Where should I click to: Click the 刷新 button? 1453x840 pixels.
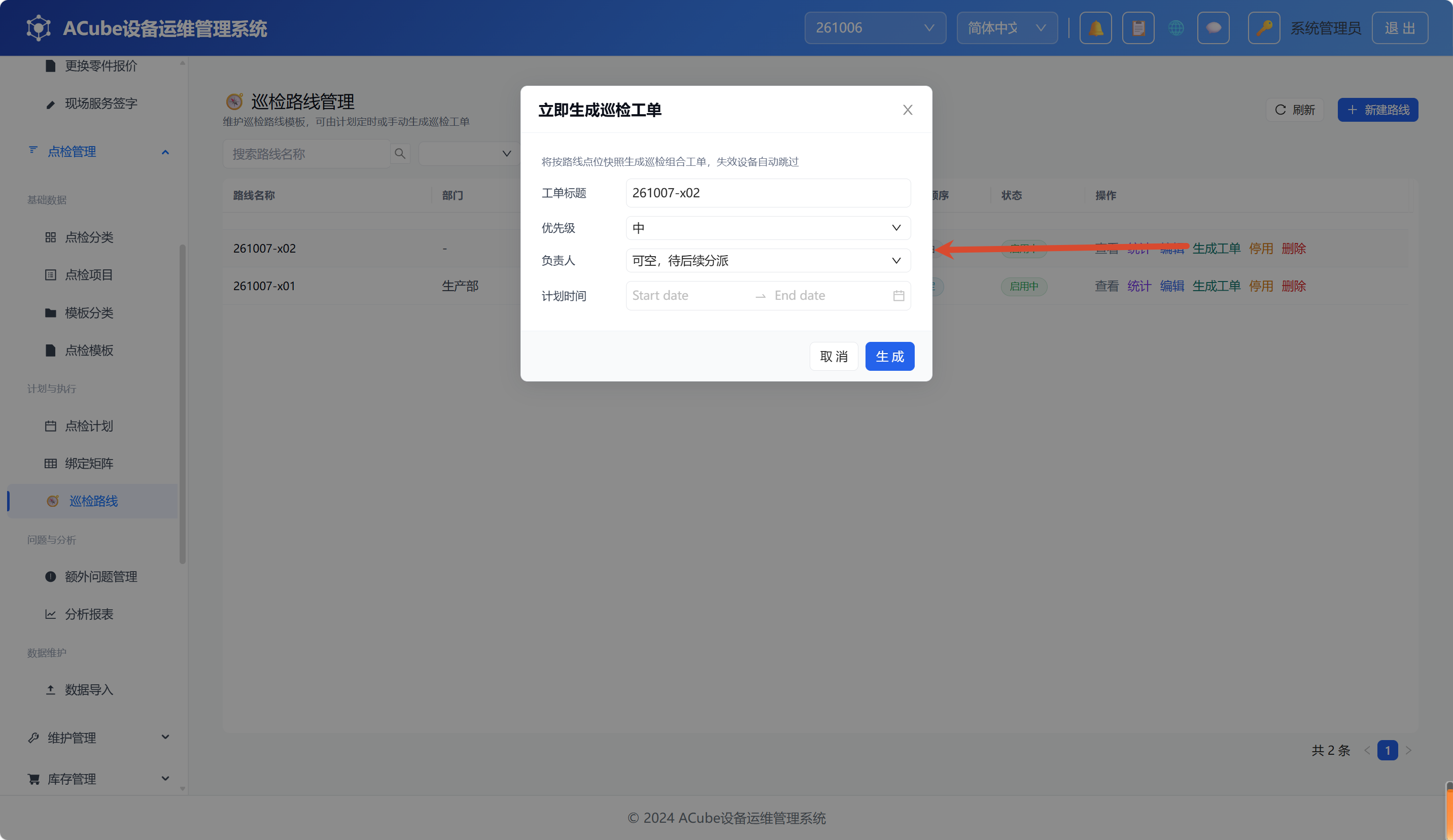[1294, 110]
